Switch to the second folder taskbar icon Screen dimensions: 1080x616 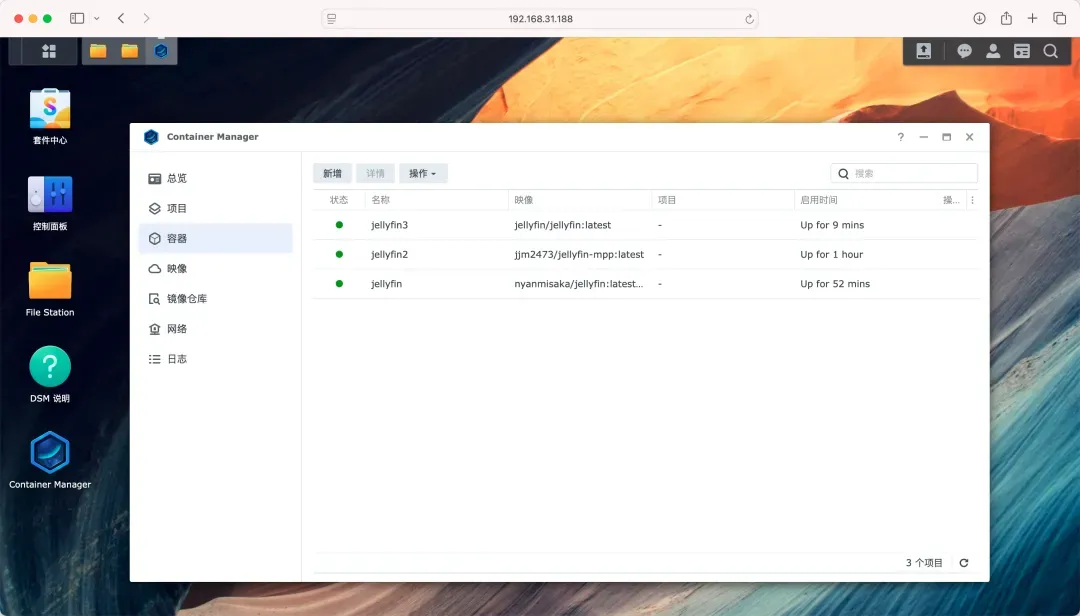(129, 51)
